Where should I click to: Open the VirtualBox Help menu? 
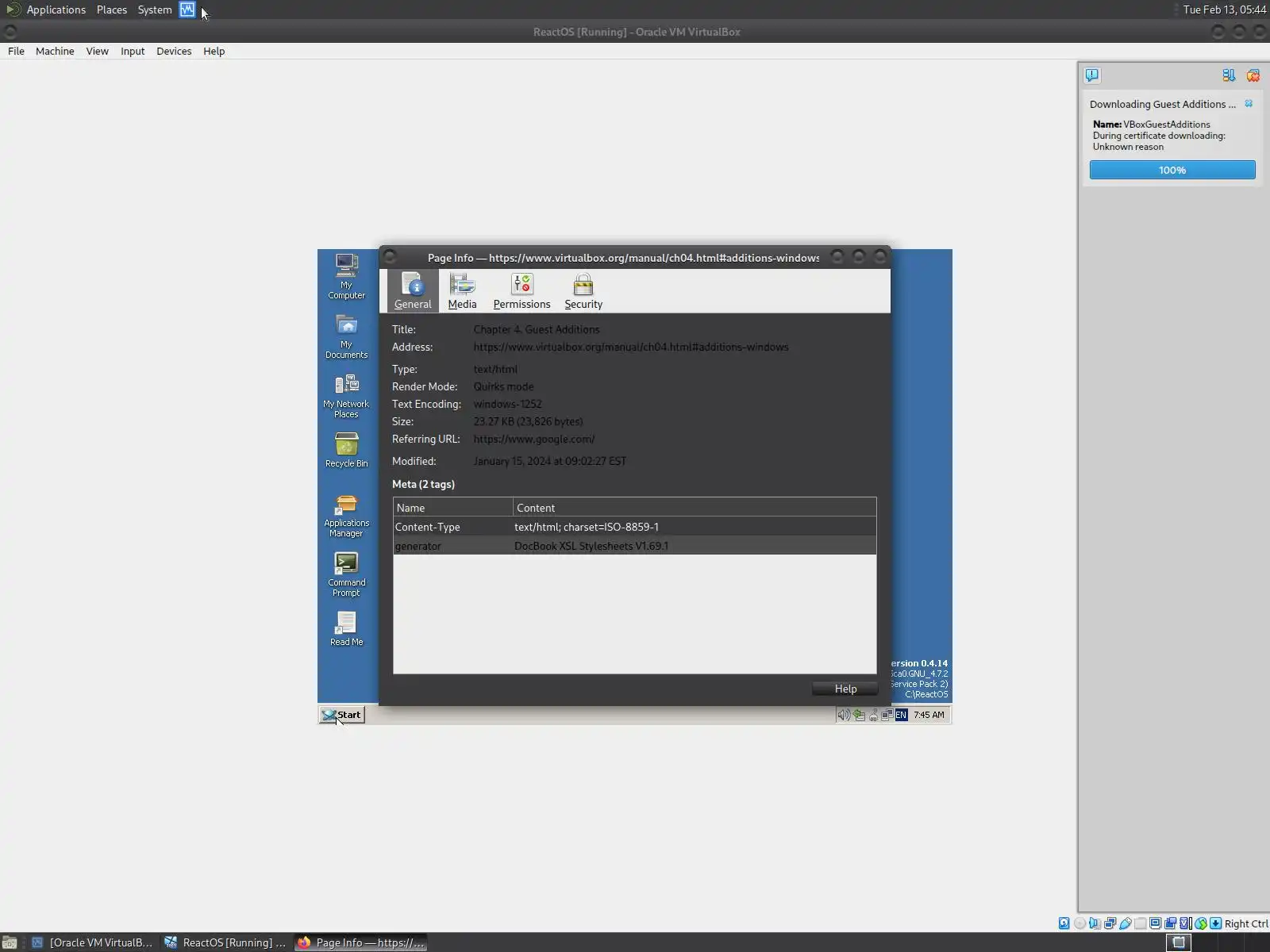pos(214,51)
